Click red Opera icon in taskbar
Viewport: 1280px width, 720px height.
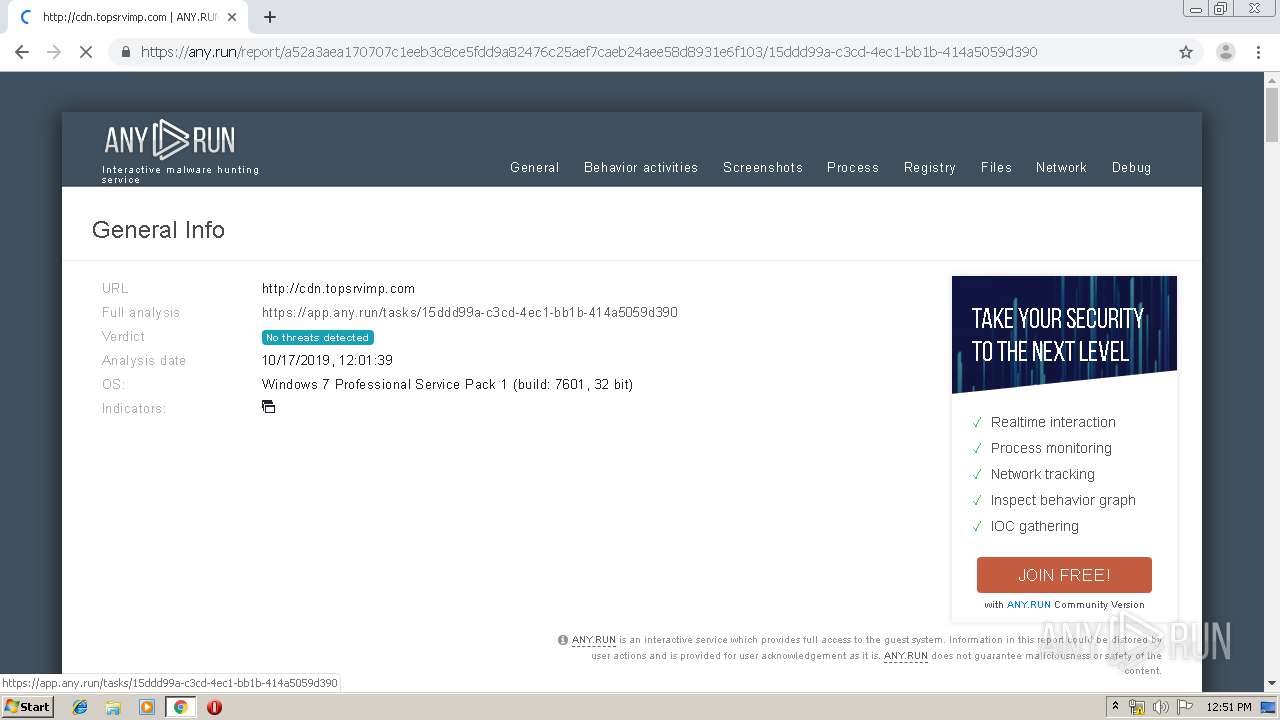pyautogui.click(x=214, y=707)
